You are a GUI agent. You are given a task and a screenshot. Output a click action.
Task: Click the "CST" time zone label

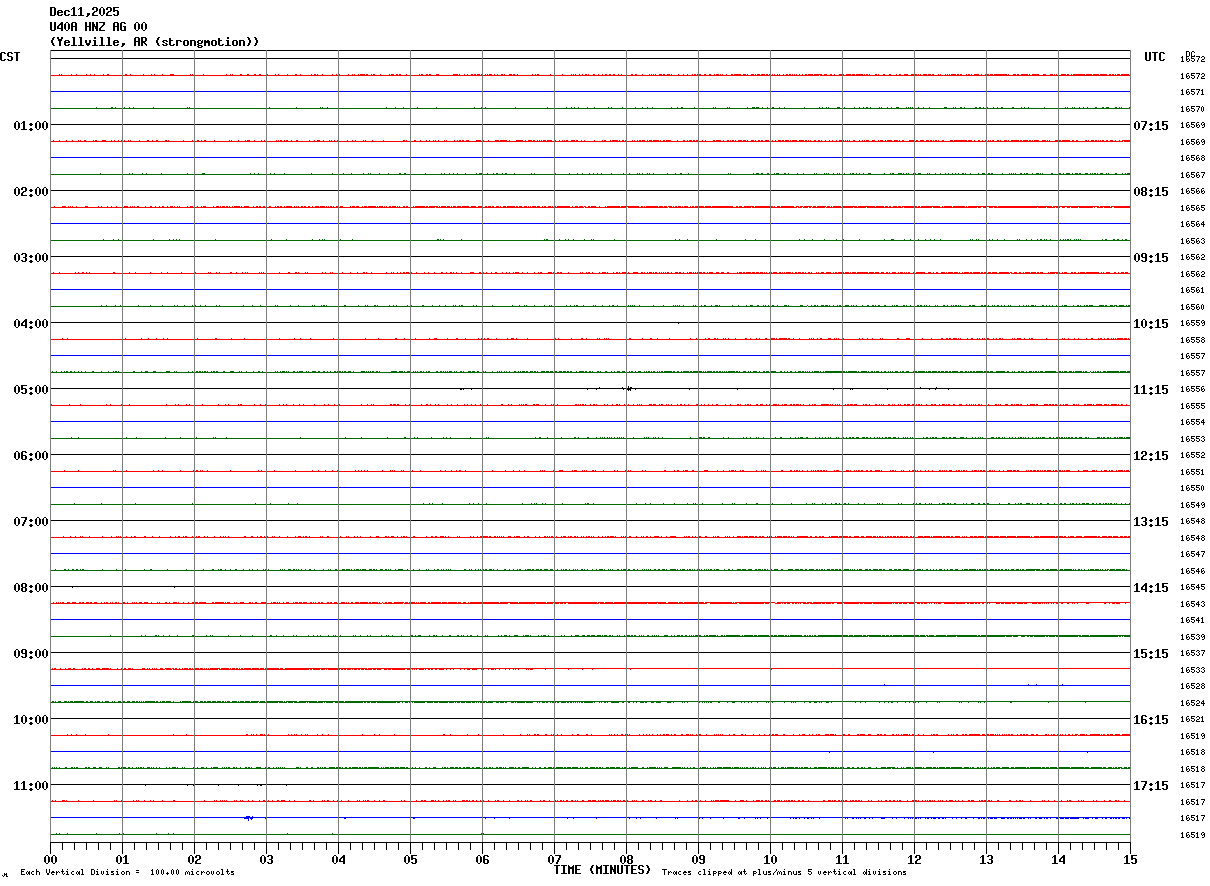tap(10, 57)
